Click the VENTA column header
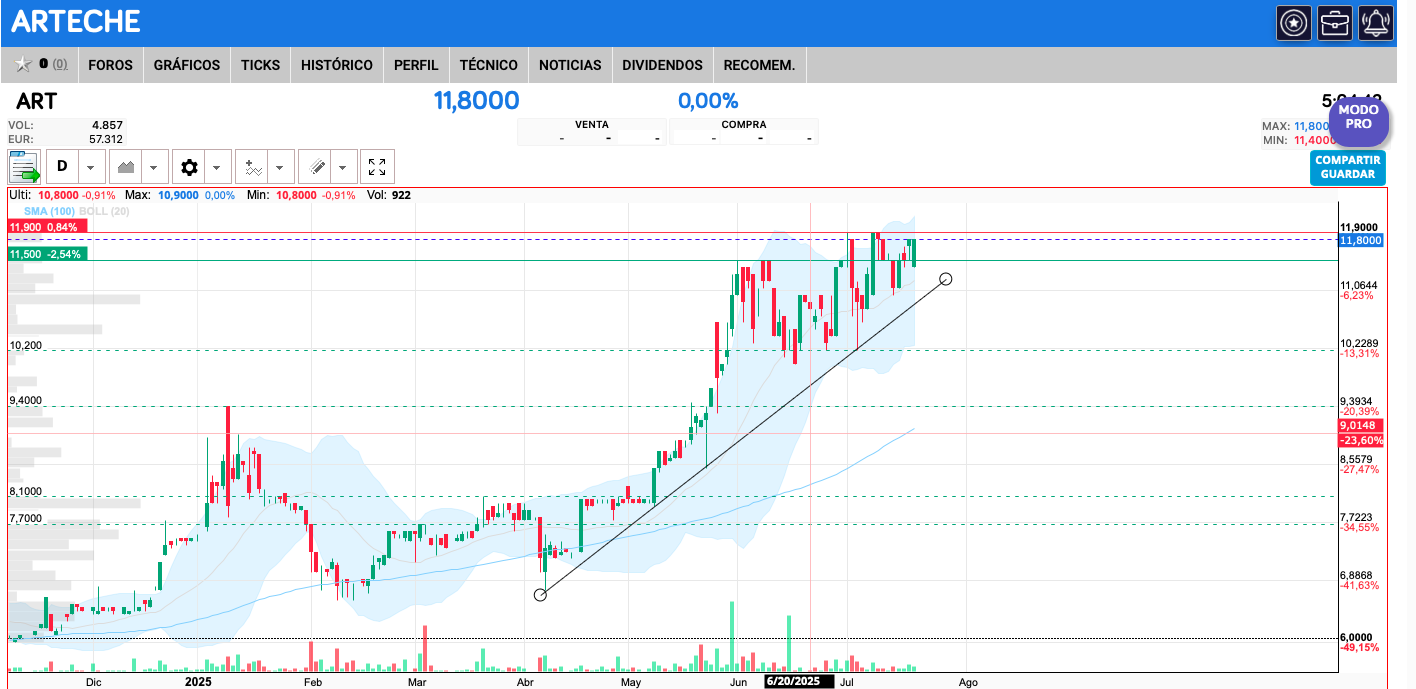Viewport: 1416px width, 689px height. point(592,125)
